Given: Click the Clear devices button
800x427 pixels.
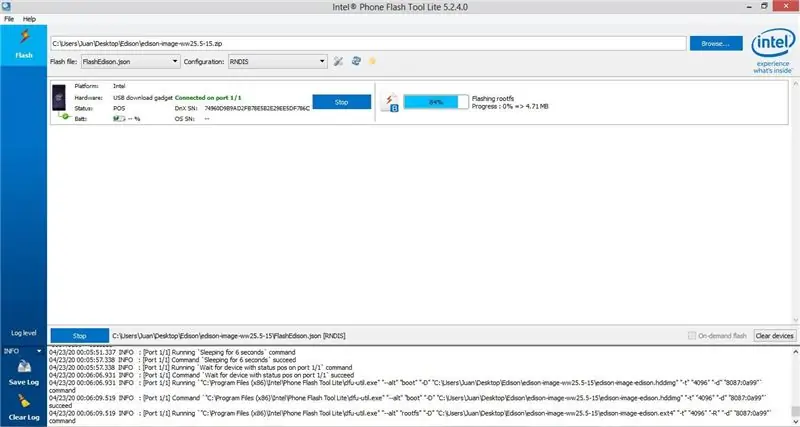Looking at the screenshot, I should (774, 336).
